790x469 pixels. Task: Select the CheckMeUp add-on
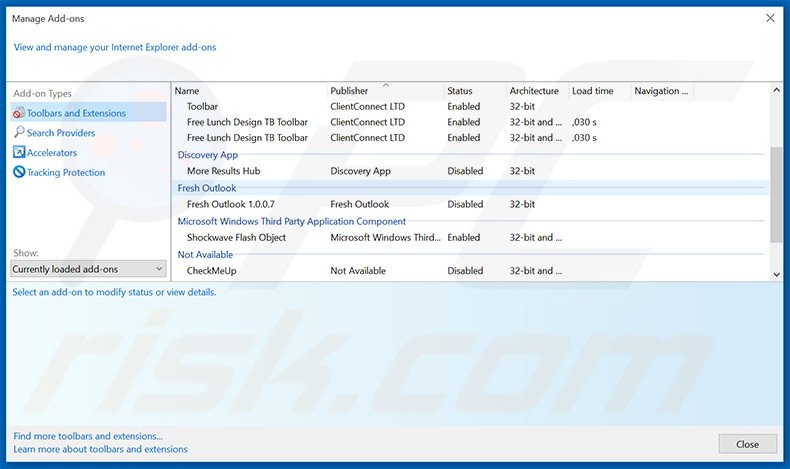click(471, 271)
